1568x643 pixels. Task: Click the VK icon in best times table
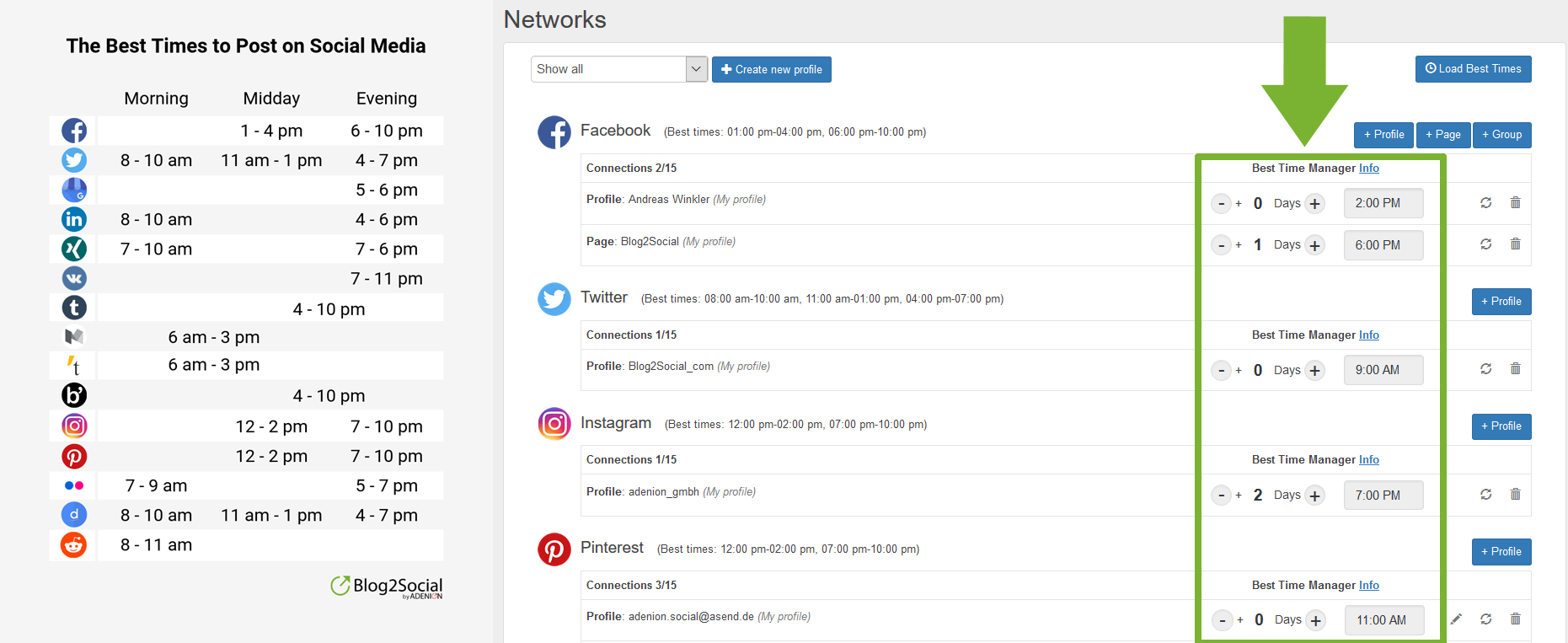click(x=74, y=278)
